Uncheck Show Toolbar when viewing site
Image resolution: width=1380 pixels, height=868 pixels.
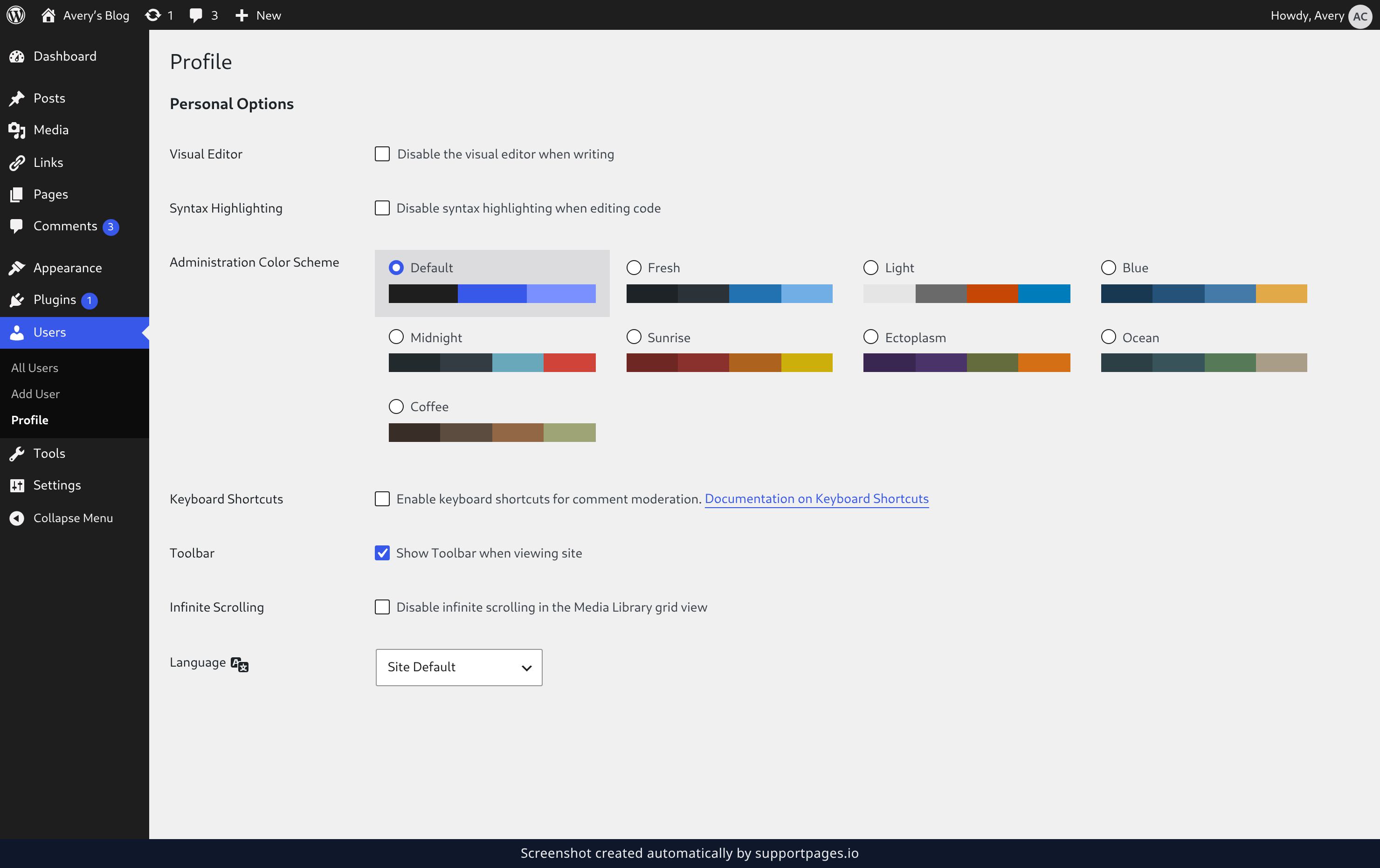coord(382,553)
